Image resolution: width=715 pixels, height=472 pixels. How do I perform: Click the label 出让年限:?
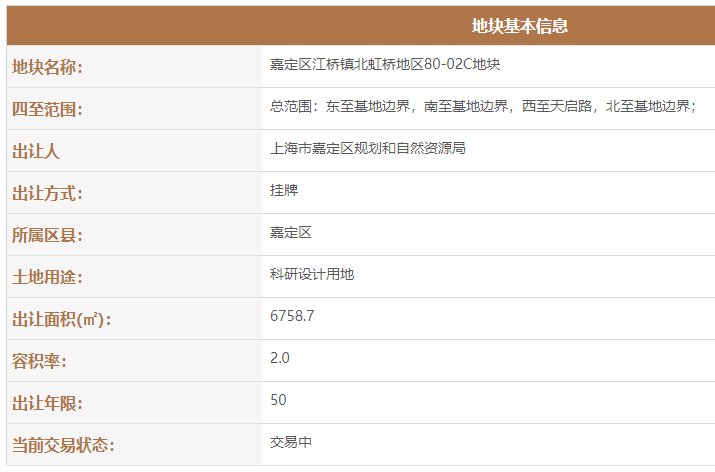click(47, 403)
